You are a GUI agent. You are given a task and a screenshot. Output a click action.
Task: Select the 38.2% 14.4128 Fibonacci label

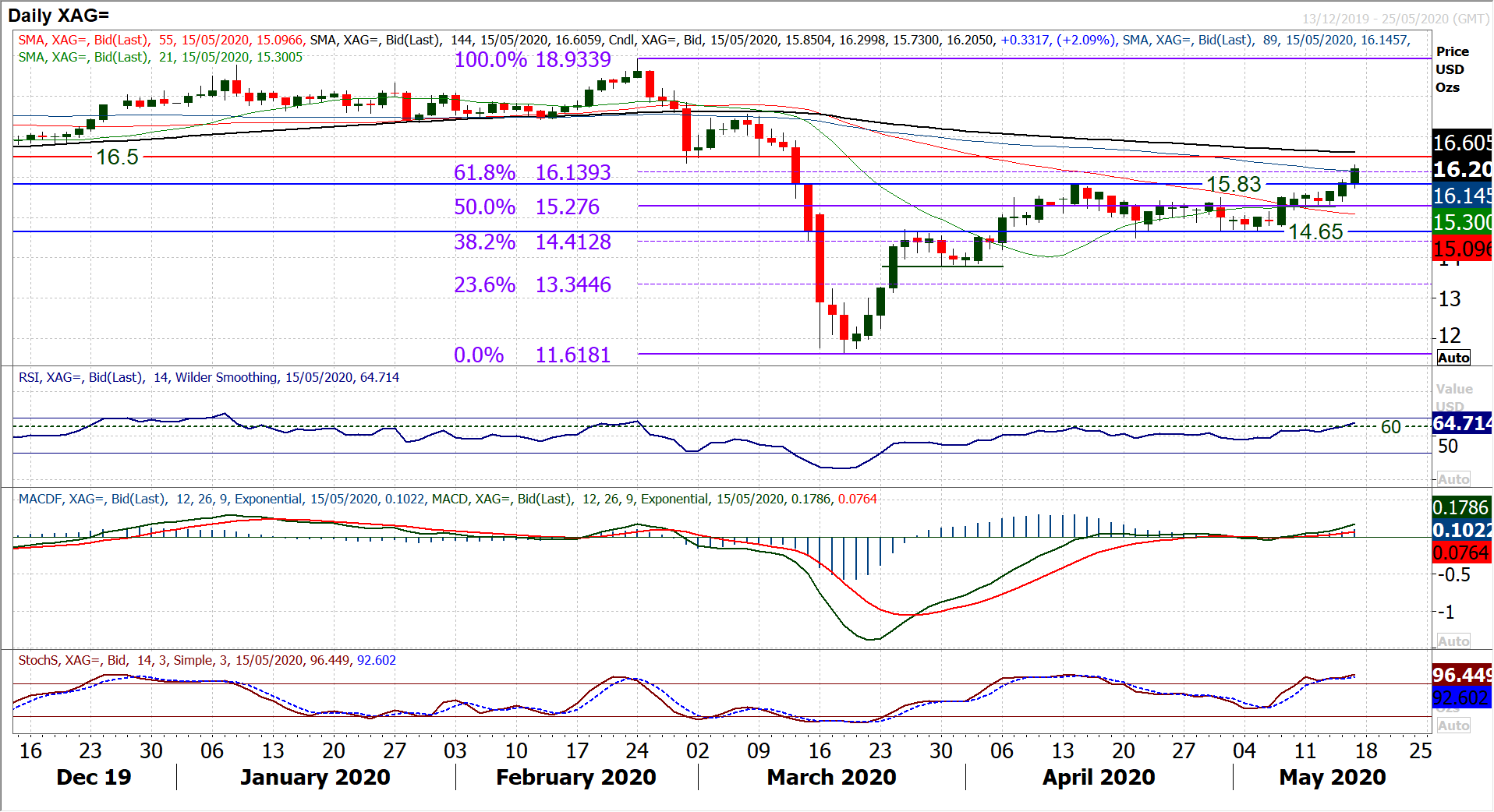click(533, 242)
